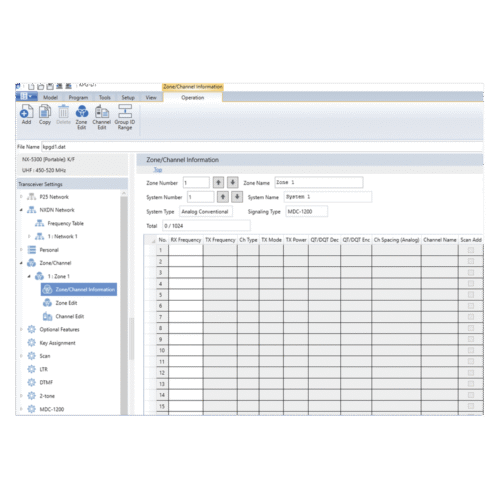Decrease Zone Number with down arrow

233,183
